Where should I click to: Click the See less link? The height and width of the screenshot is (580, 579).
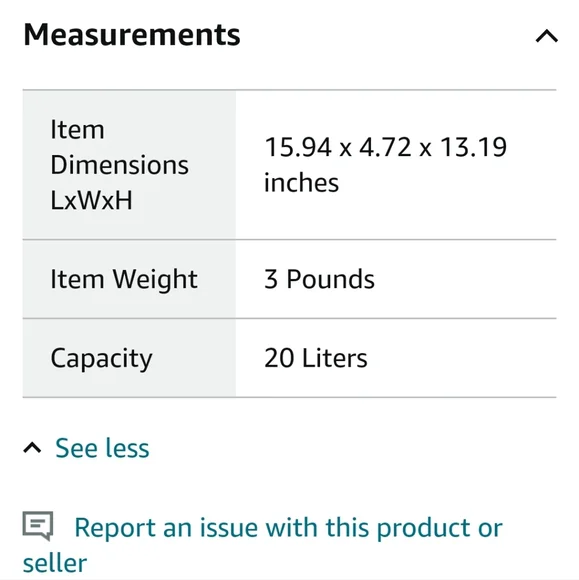pyautogui.click(x=102, y=448)
